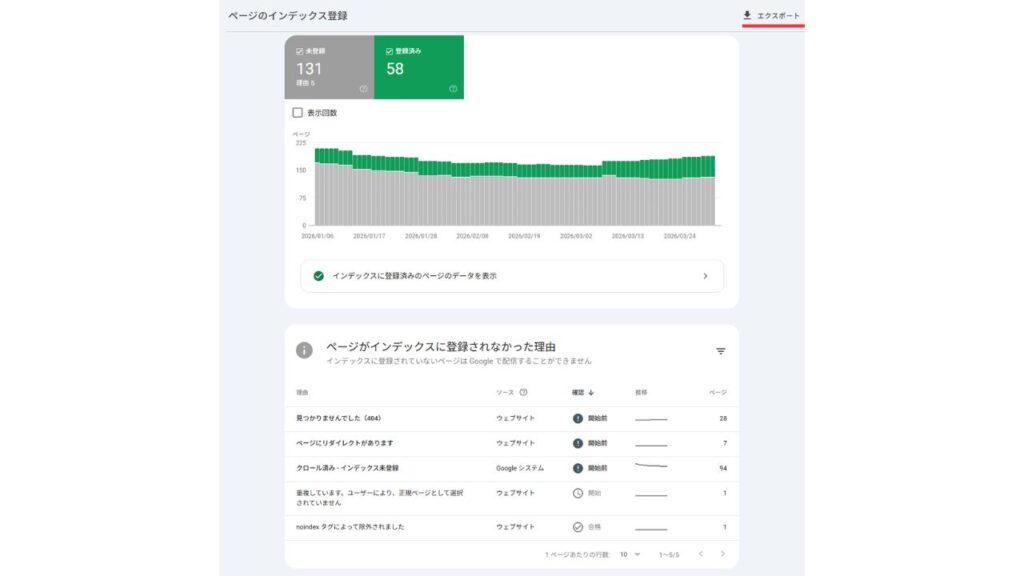Go to the previous page of table results
The height and width of the screenshot is (576, 1024).
(x=700, y=554)
